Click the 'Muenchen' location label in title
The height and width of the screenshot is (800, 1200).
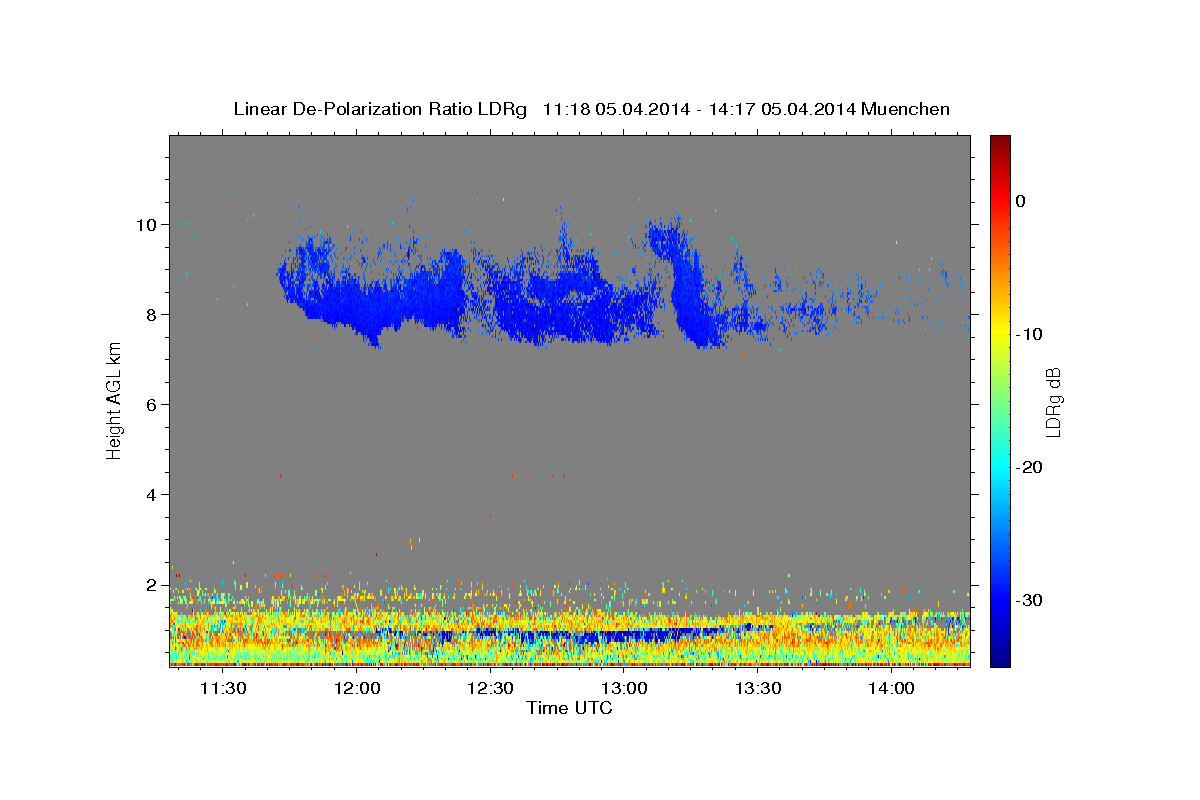pos(906,109)
